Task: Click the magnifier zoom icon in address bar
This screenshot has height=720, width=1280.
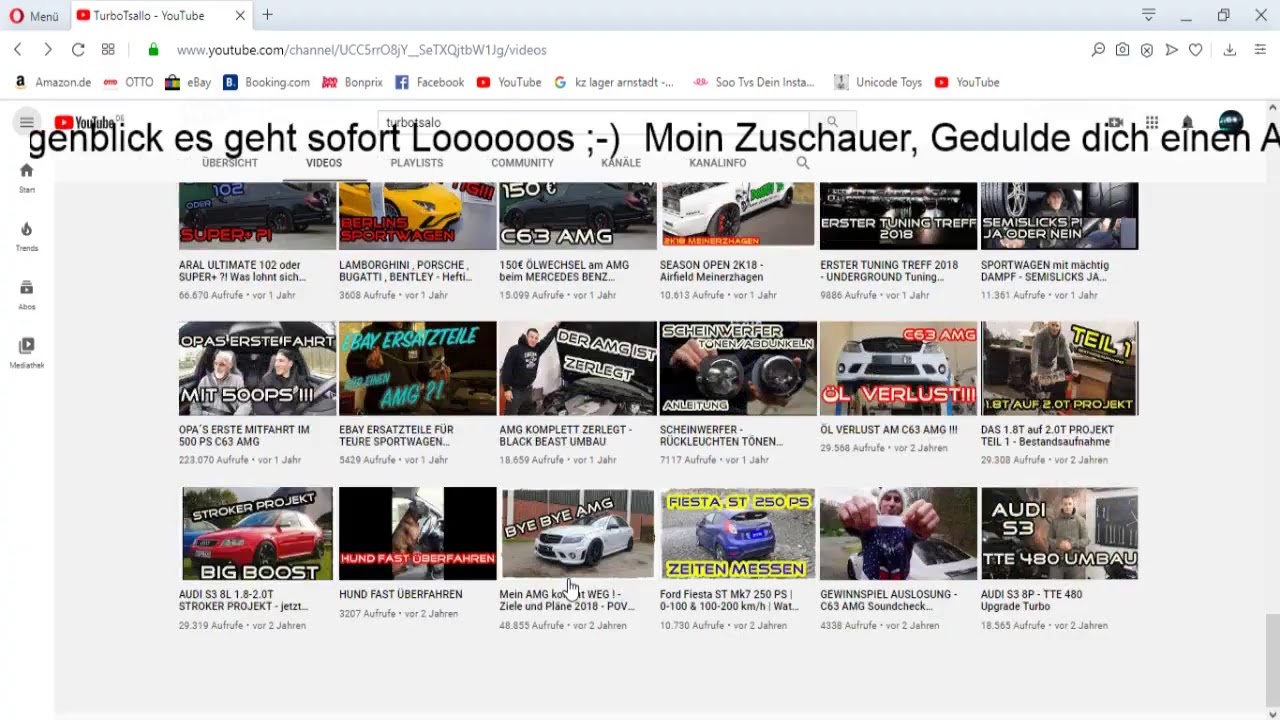Action: point(1098,49)
